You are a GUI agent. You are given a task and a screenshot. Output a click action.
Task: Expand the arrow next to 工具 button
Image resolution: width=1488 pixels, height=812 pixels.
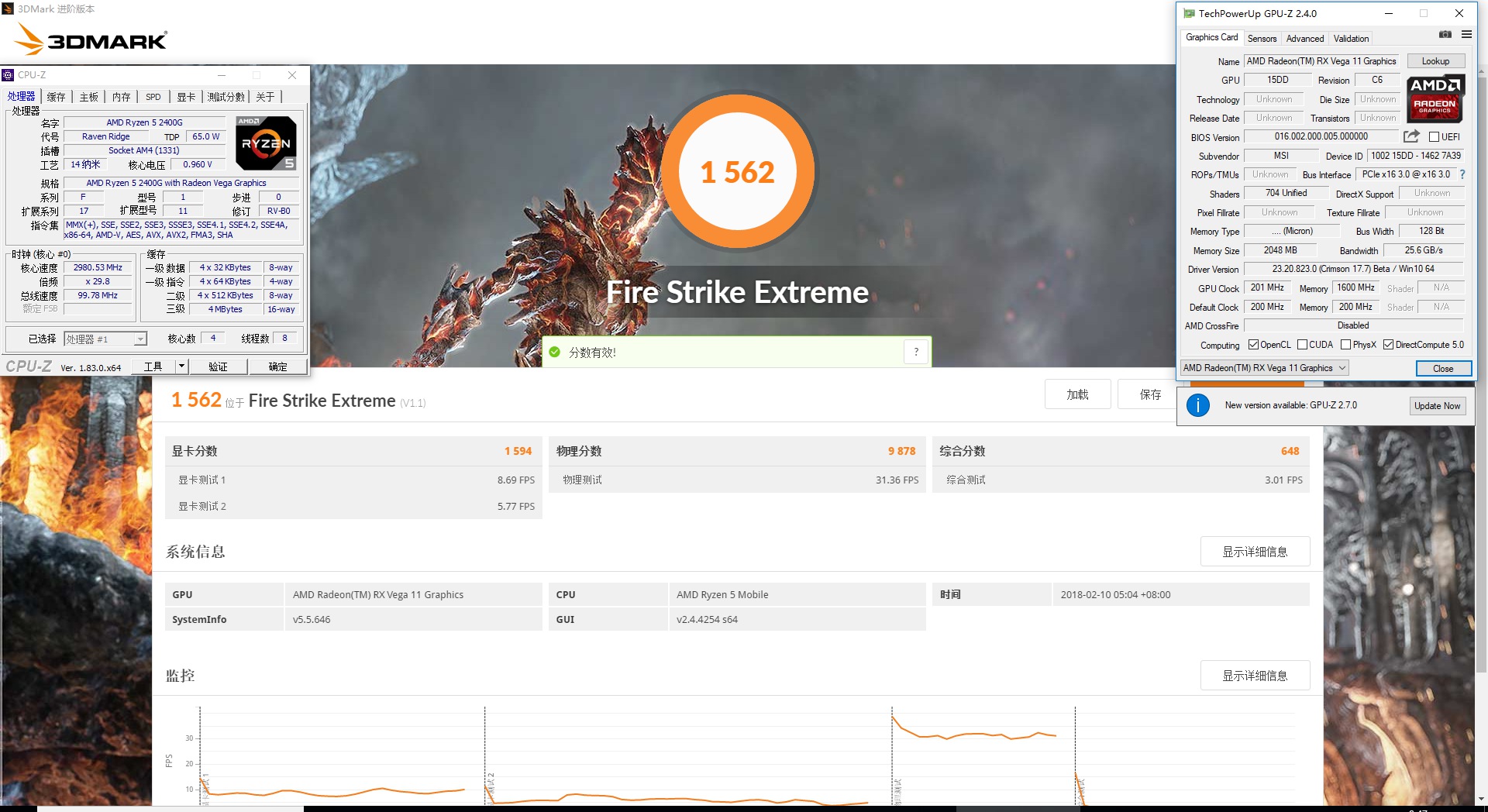coord(181,366)
